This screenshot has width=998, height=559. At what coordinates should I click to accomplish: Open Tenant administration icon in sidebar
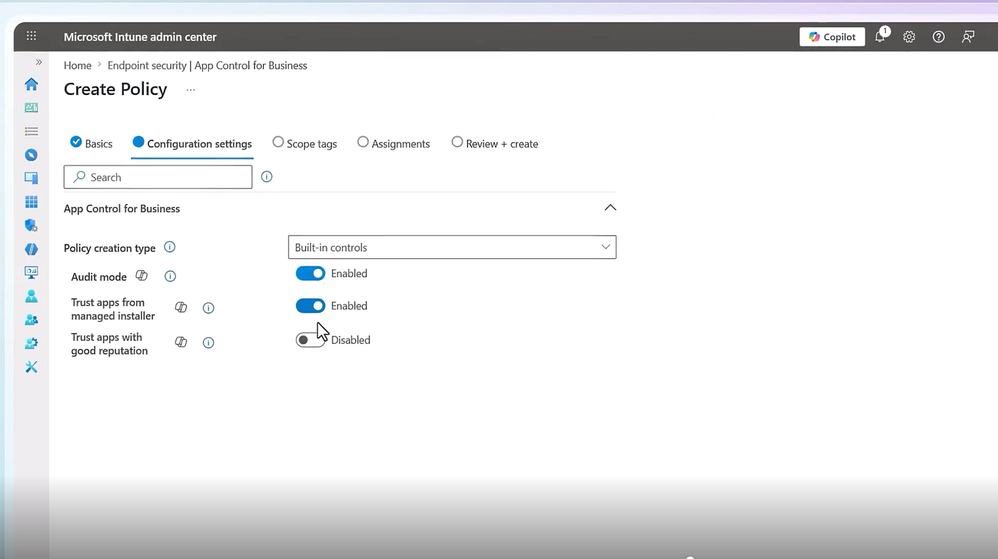click(x=31, y=343)
